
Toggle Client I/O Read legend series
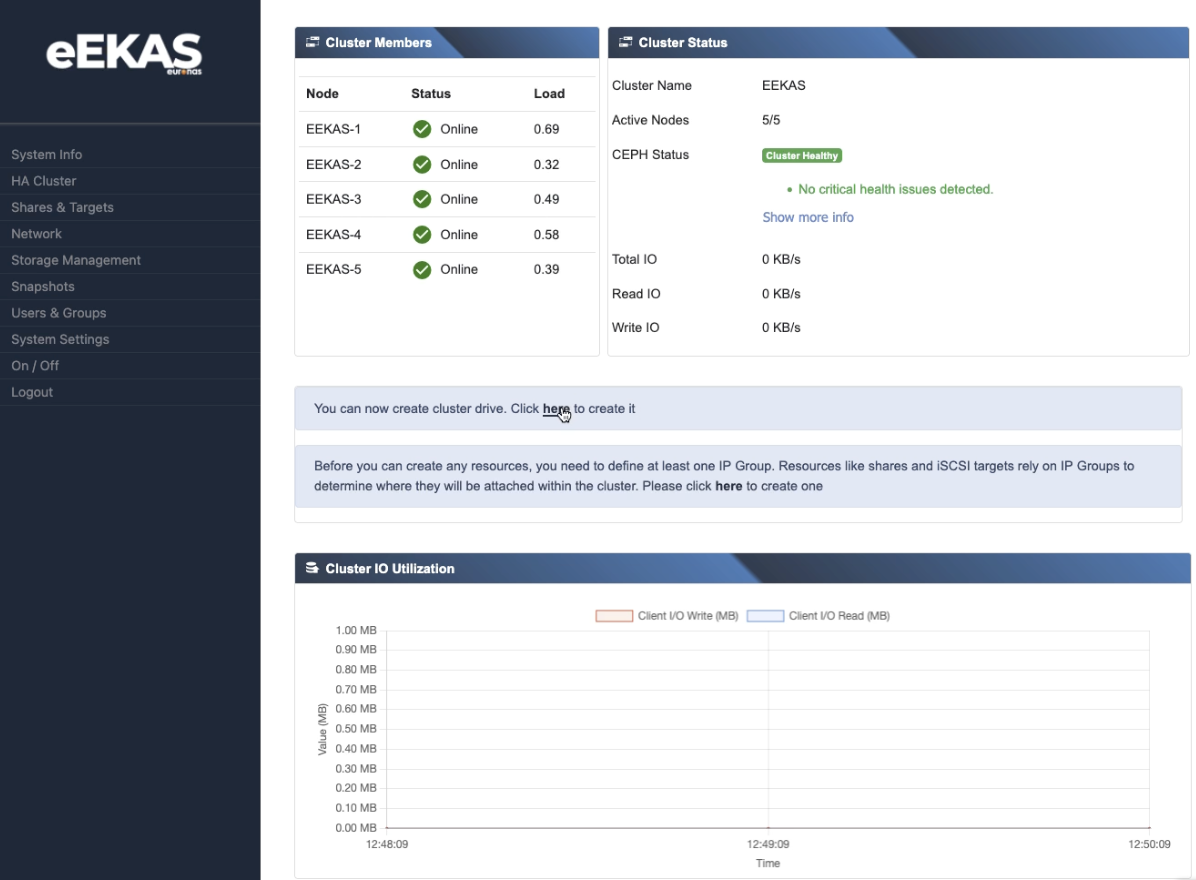(819, 616)
